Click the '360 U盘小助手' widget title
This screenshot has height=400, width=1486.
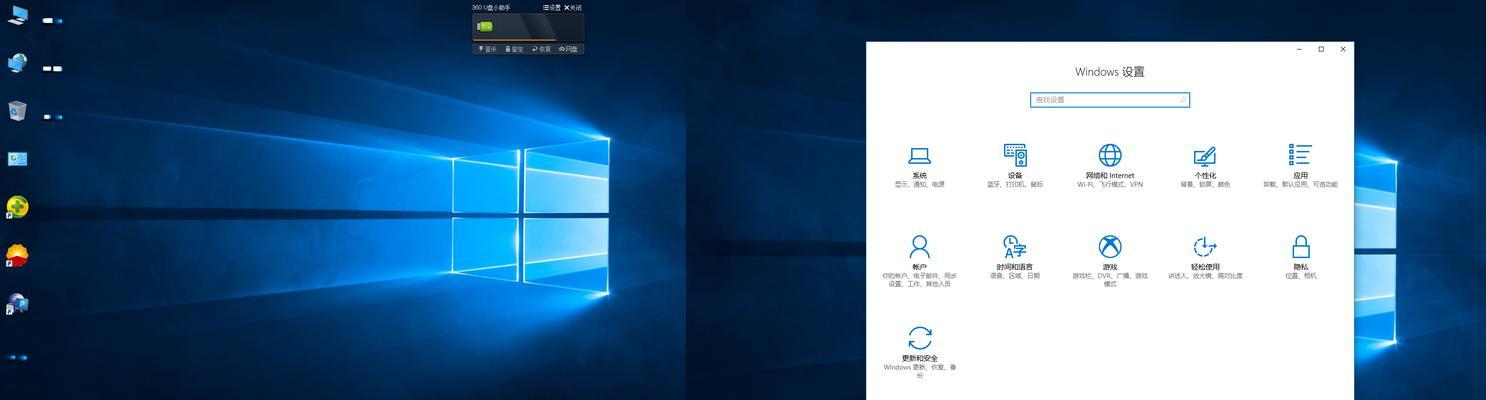point(491,7)
